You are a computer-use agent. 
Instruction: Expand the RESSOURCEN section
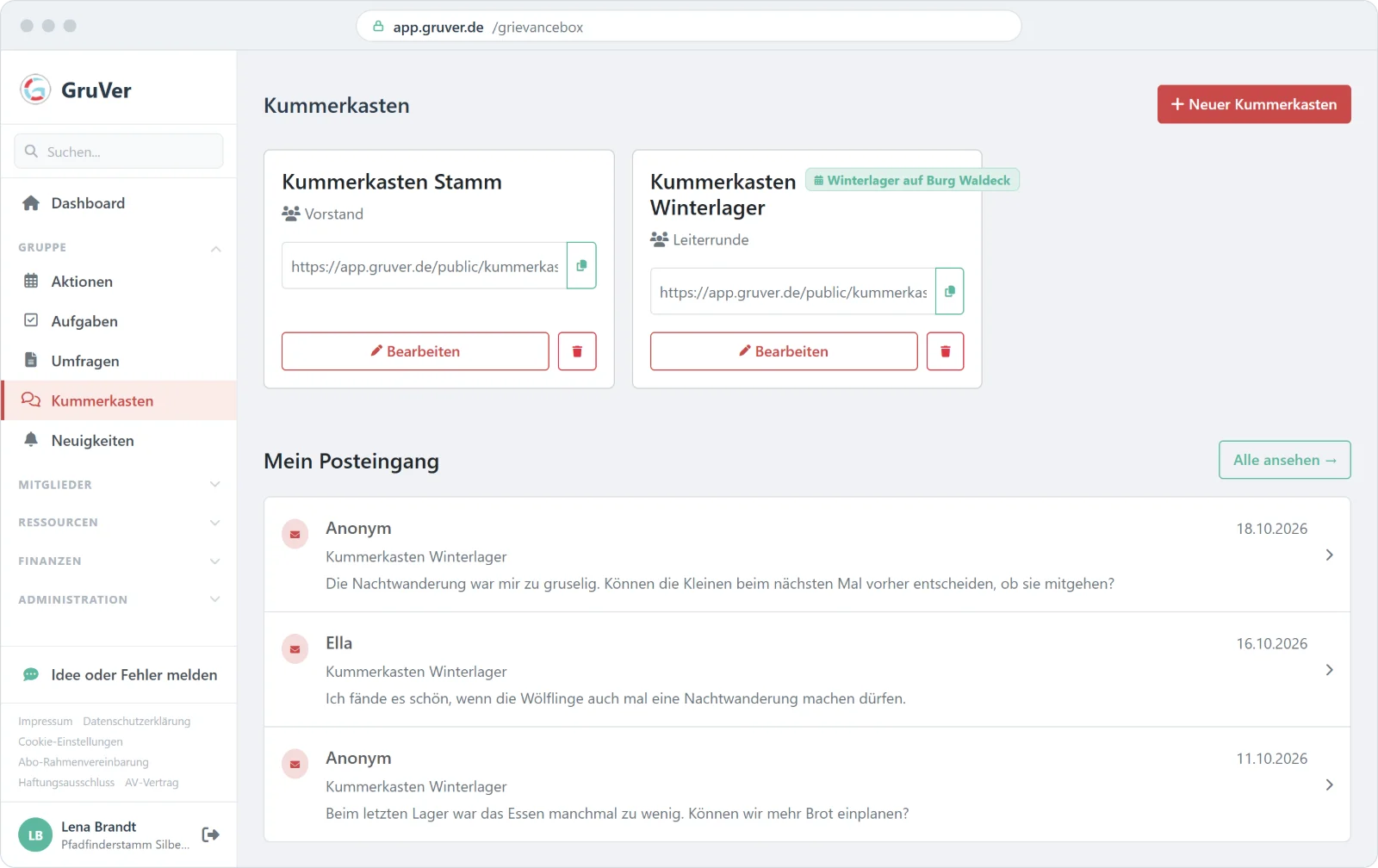pyautogui.click(x=215, y=523)
